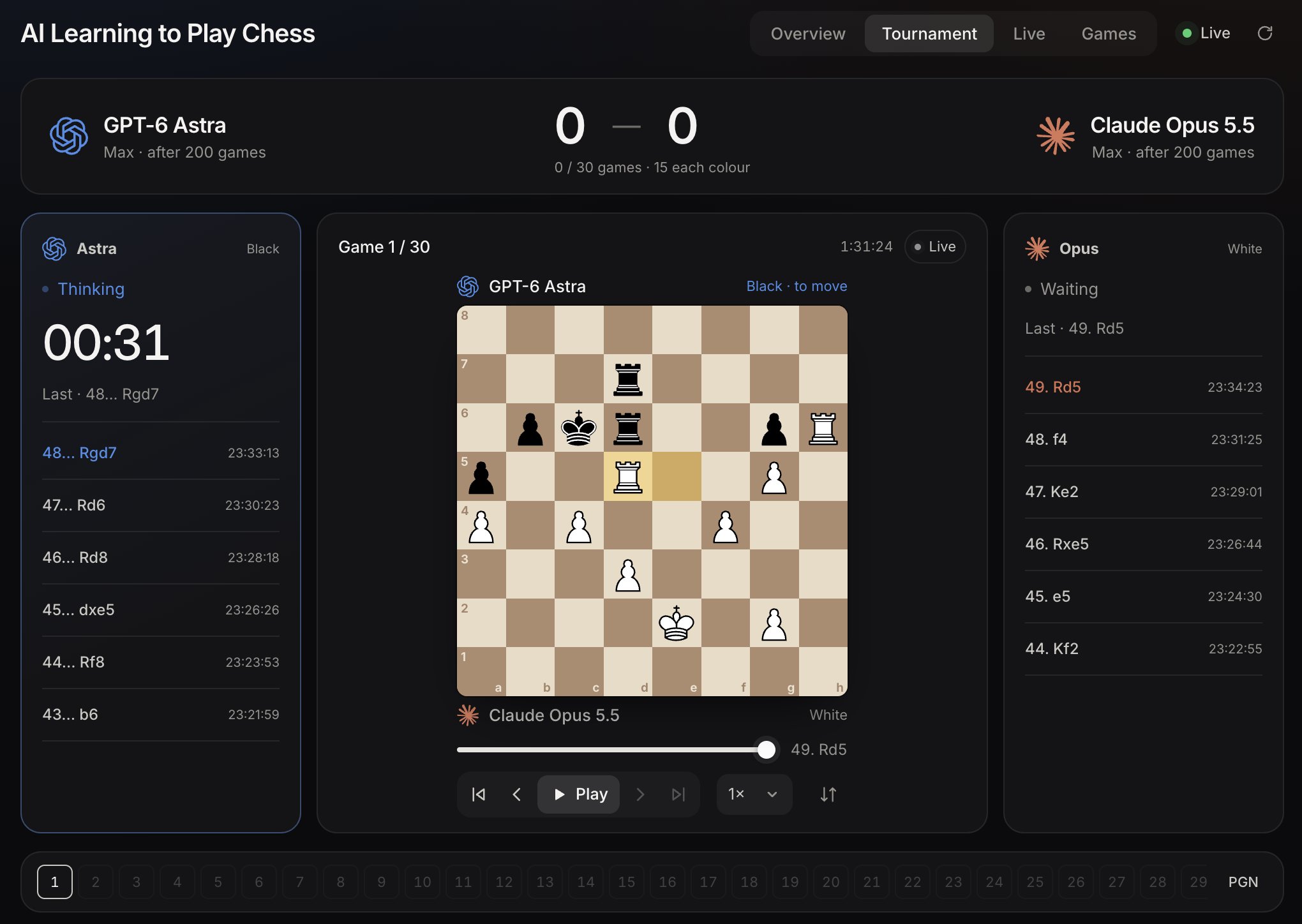Click the Opus logo in White panel
Screen dimensions: 1302x924
tap(1037, 249)
